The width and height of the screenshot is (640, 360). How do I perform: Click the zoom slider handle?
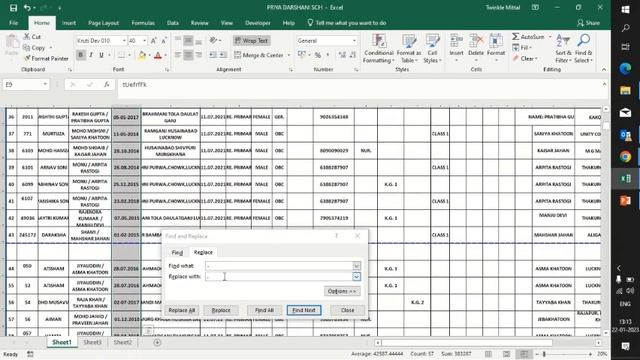(544, 354)
